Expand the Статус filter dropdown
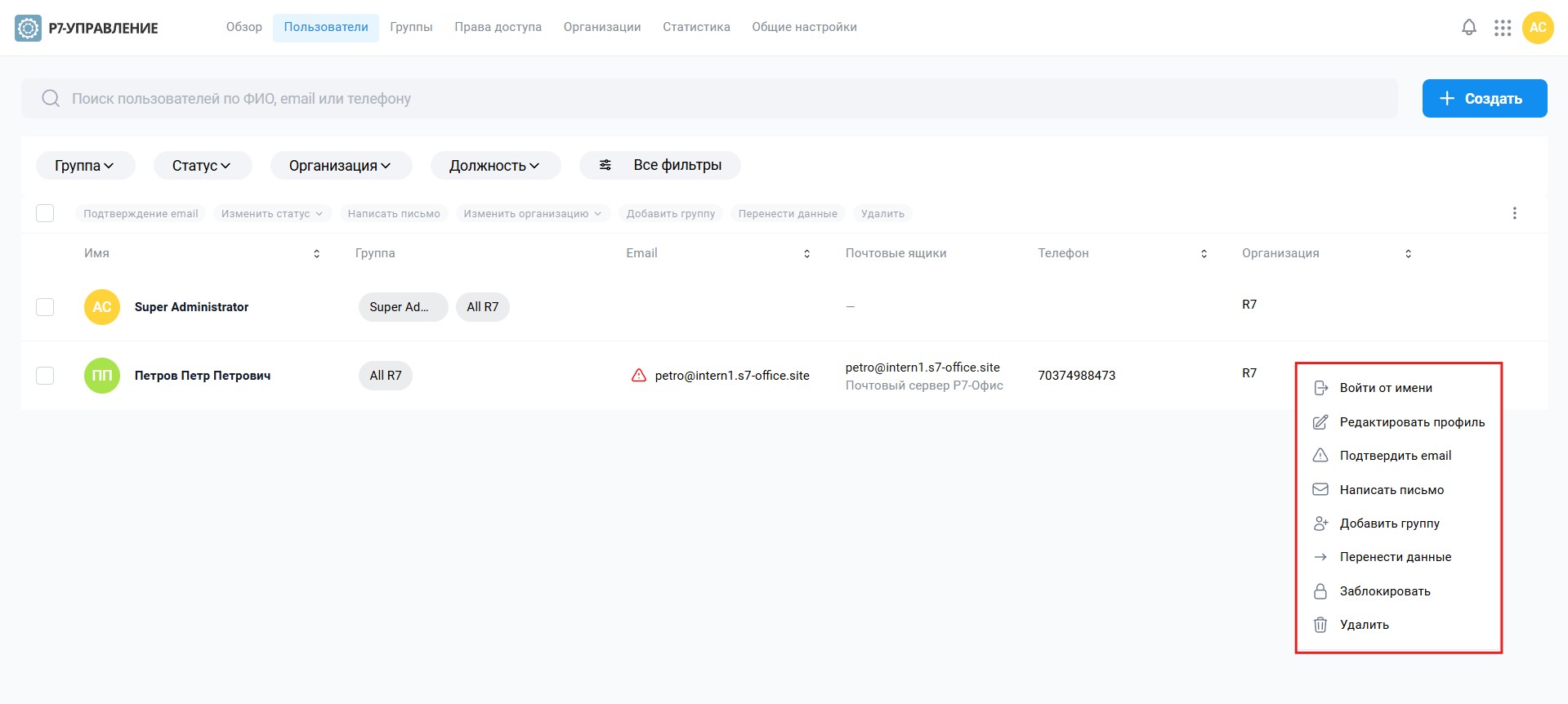Image resolution: width=1568 pixels, height=704 pixels. 203,166
